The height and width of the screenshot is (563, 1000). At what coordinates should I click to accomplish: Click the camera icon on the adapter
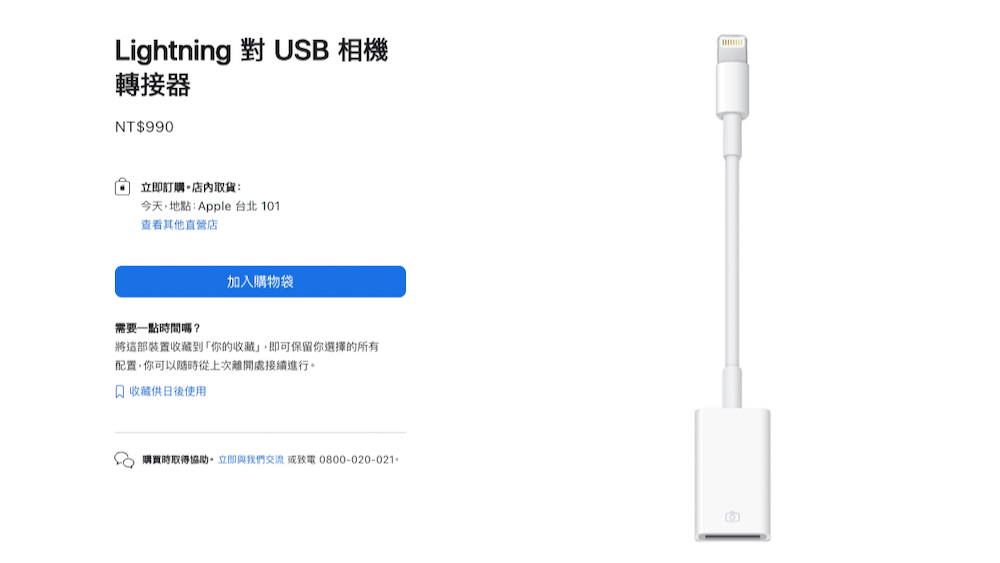(732, 516)
